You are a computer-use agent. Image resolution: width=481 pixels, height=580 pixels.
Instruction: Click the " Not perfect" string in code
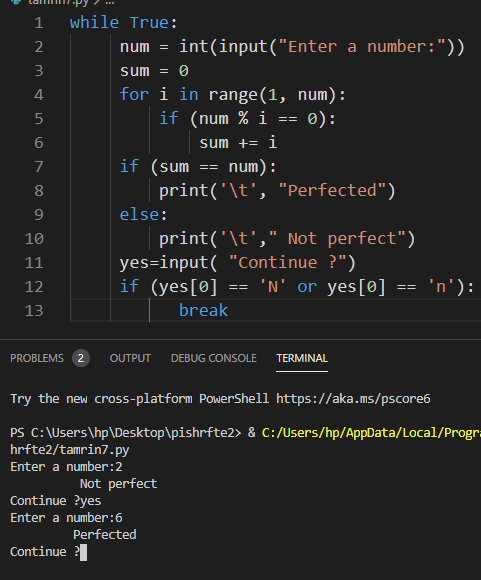pos(337,239)
